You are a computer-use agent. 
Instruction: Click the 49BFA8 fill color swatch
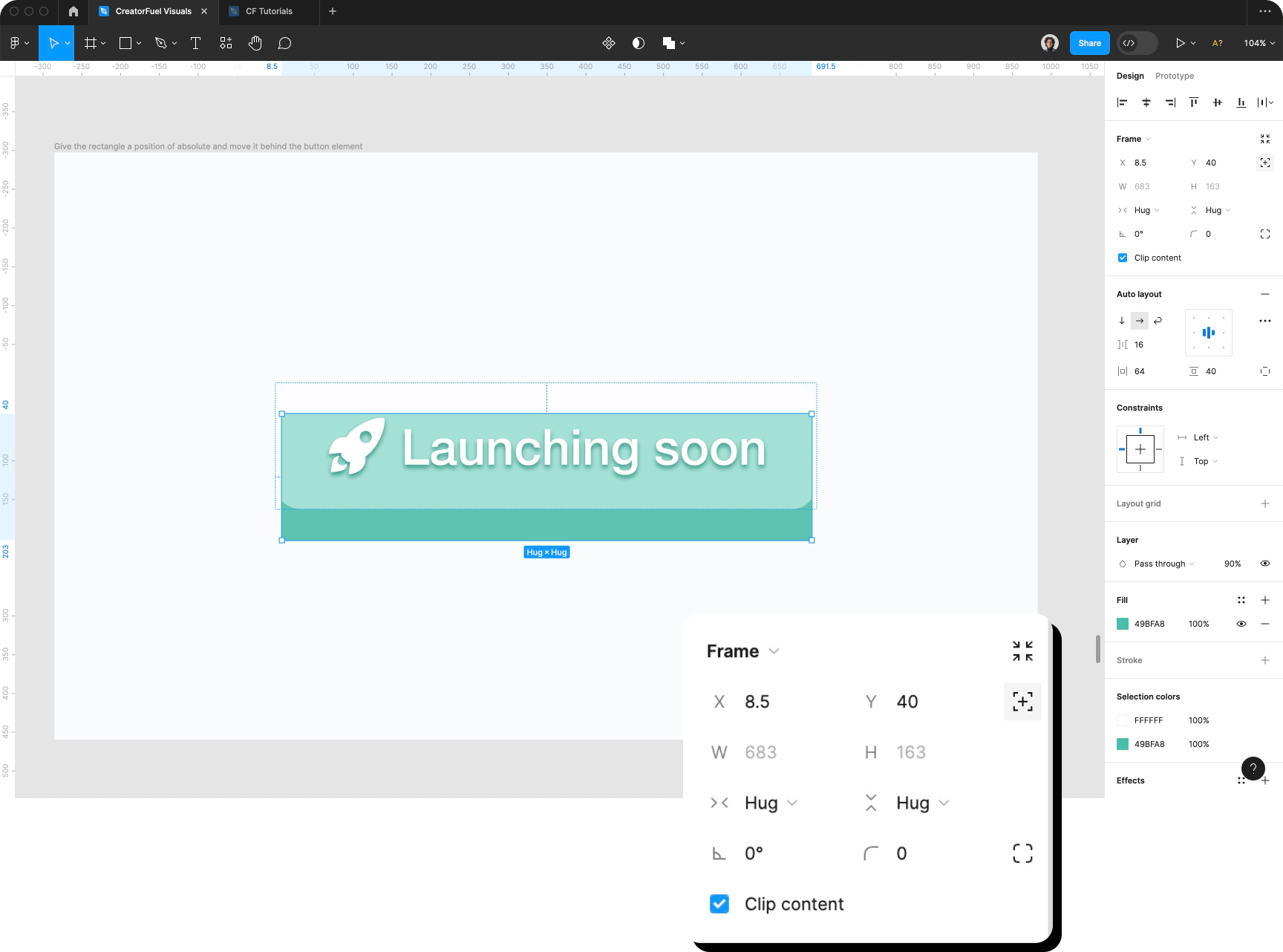point(1123,624)
